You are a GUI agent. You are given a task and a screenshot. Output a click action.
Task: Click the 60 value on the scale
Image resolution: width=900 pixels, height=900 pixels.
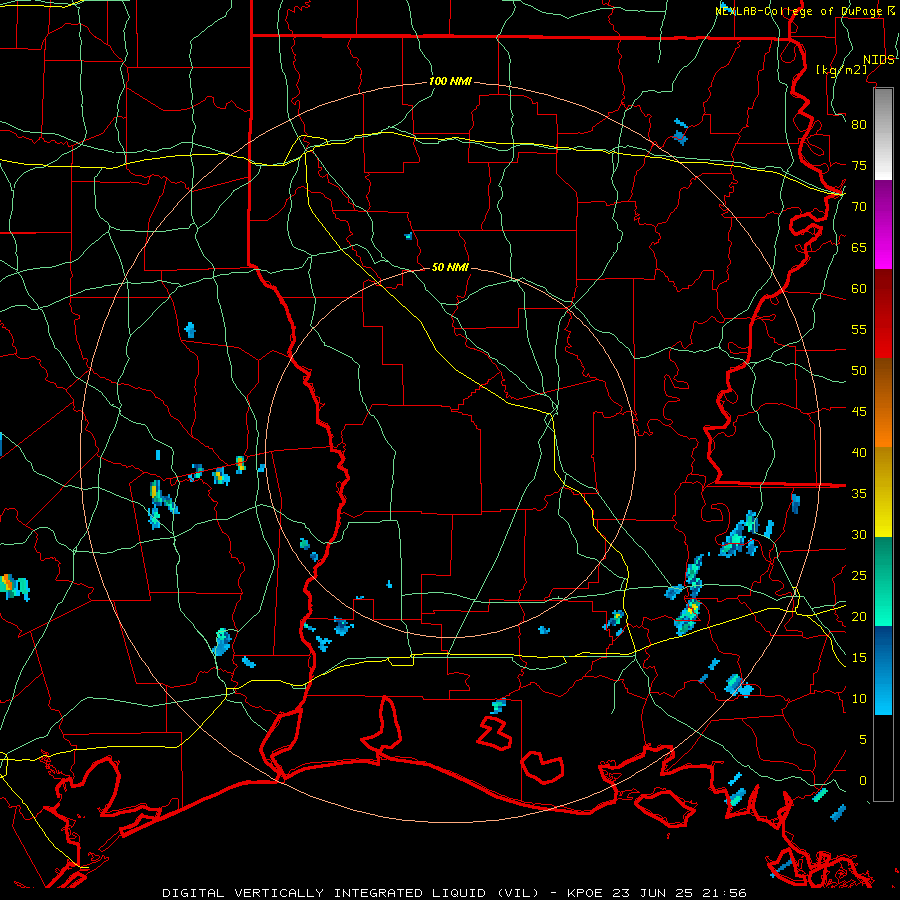pos(859,289)
